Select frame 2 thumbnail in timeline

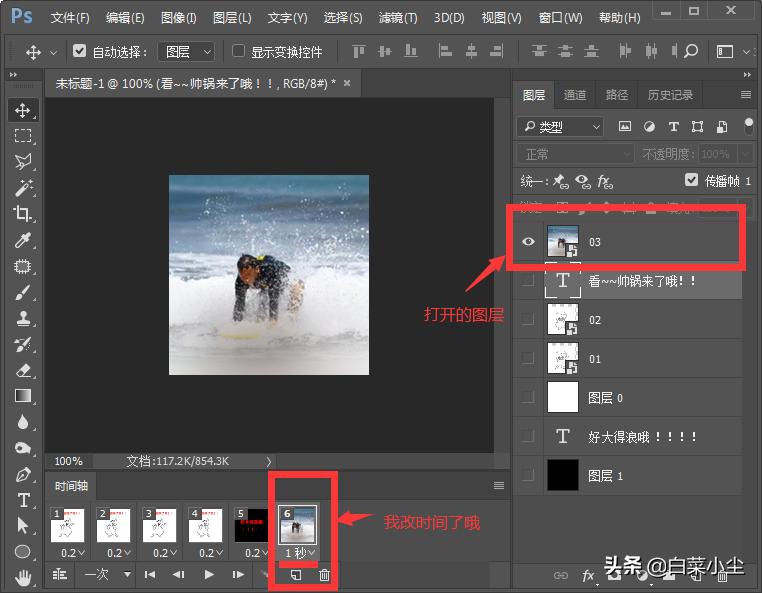(x=114, y=525)
